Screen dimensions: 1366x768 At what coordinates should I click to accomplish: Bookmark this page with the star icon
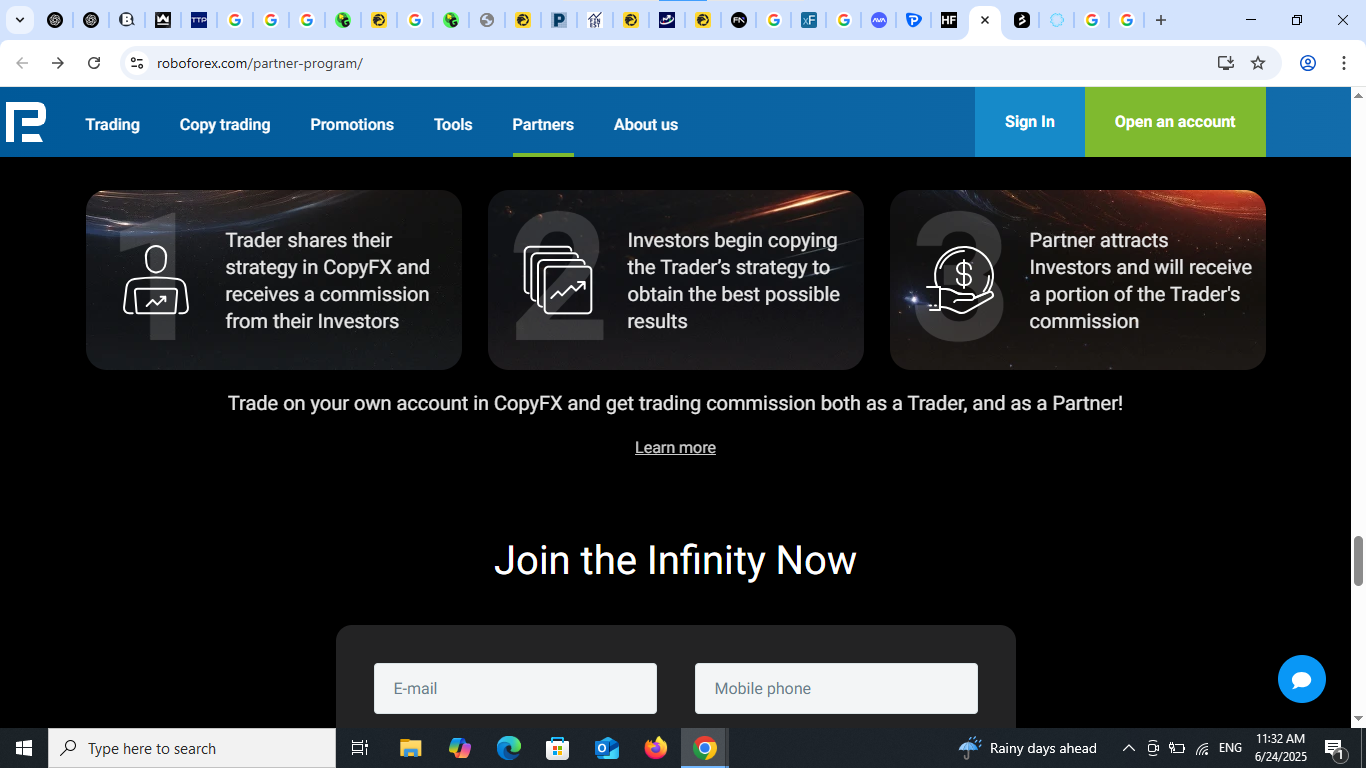(1258, 63)
